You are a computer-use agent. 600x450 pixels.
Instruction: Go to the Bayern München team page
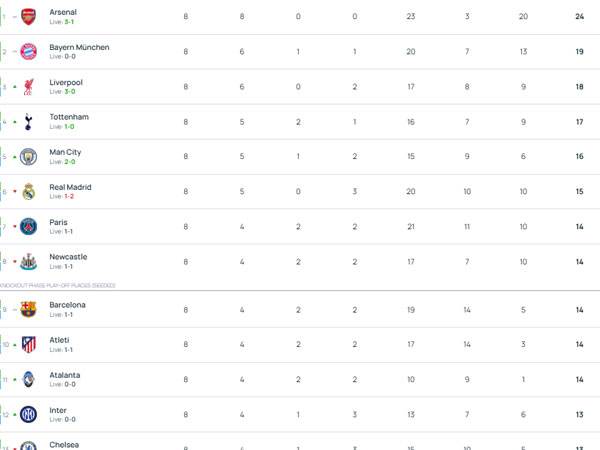pyautogui.click(x=79, y=47)
